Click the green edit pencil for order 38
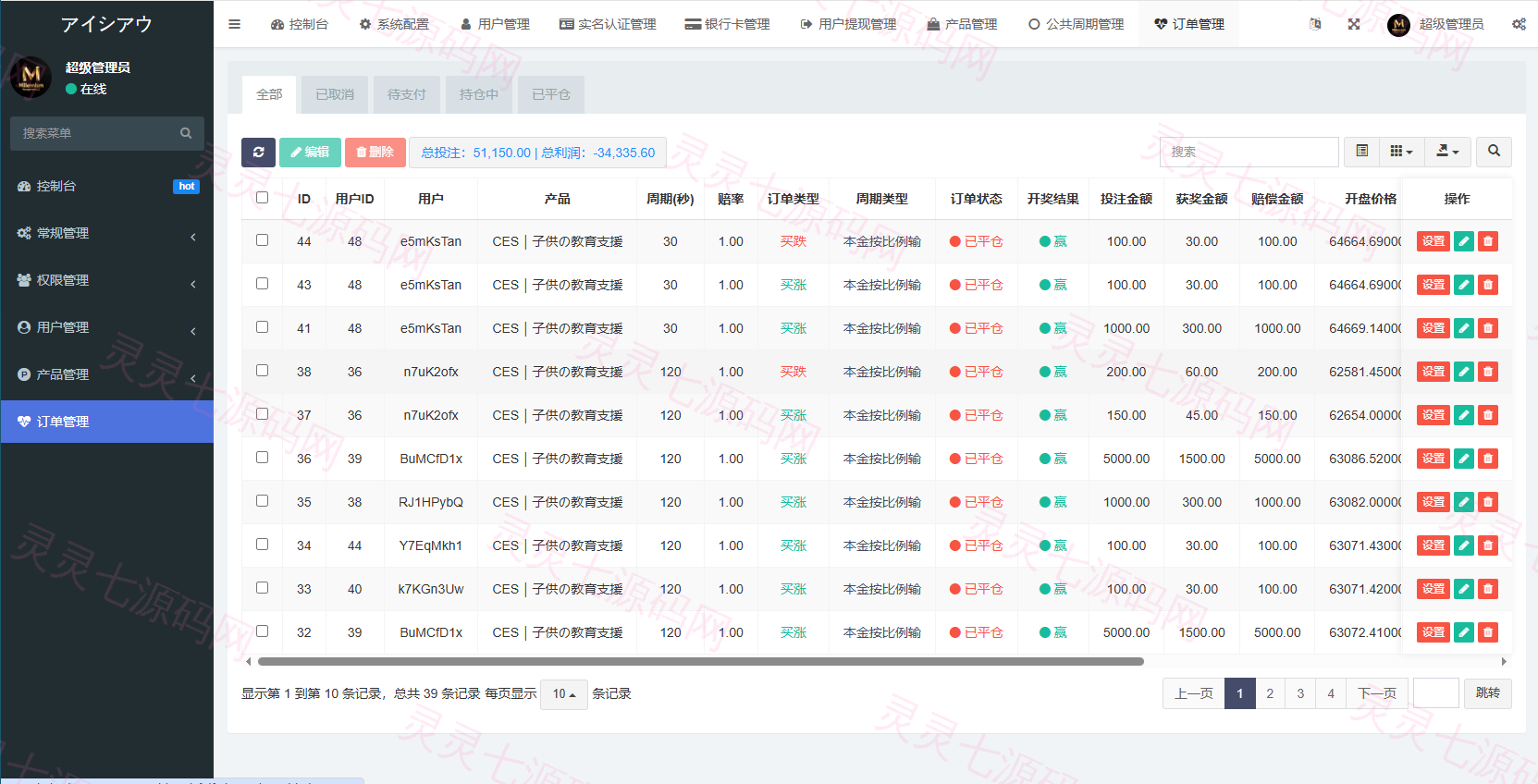 pos(1463,372)
